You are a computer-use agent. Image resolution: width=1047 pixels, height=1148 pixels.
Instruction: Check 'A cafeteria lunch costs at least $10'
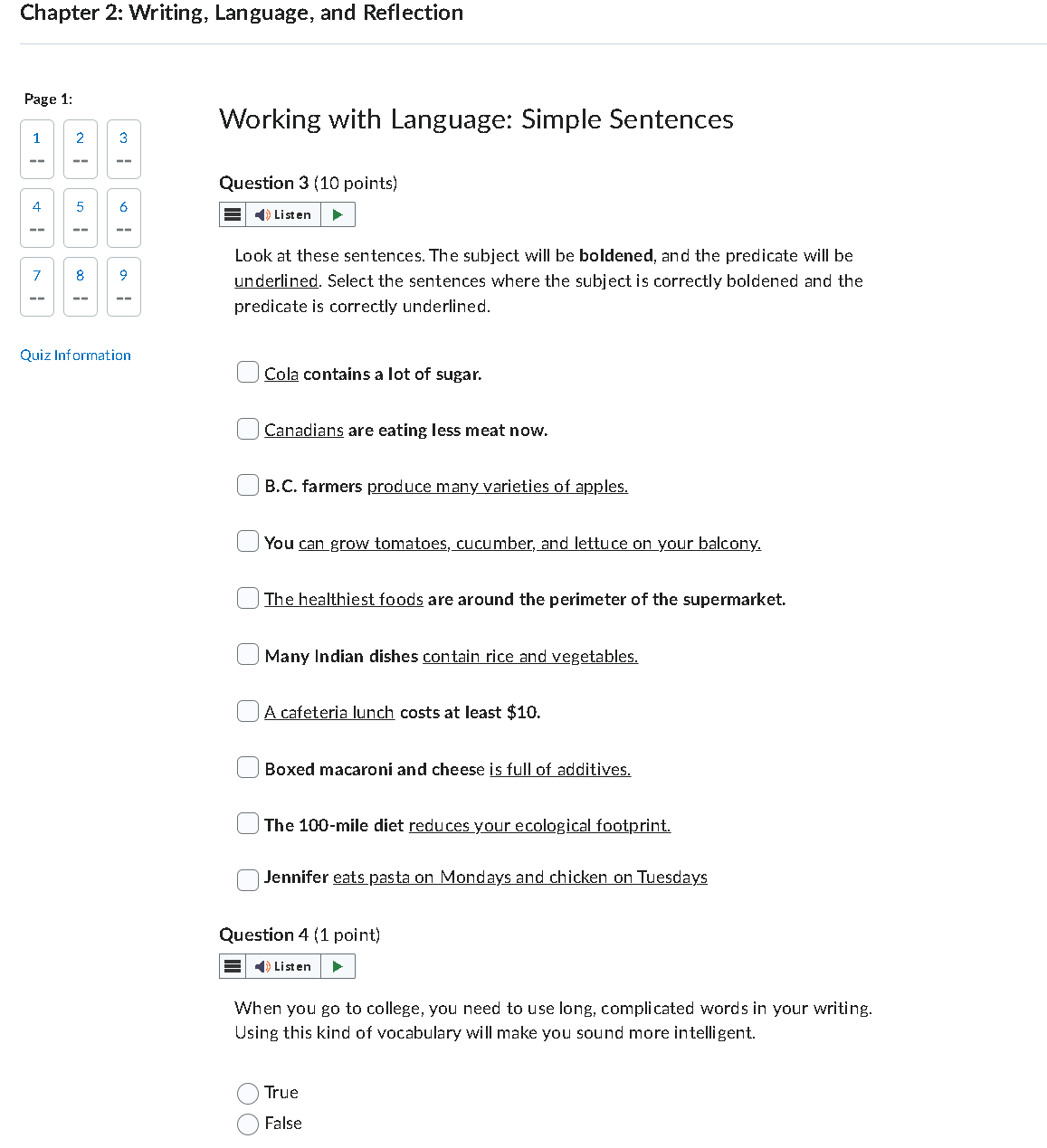click(x=247, y=711)
